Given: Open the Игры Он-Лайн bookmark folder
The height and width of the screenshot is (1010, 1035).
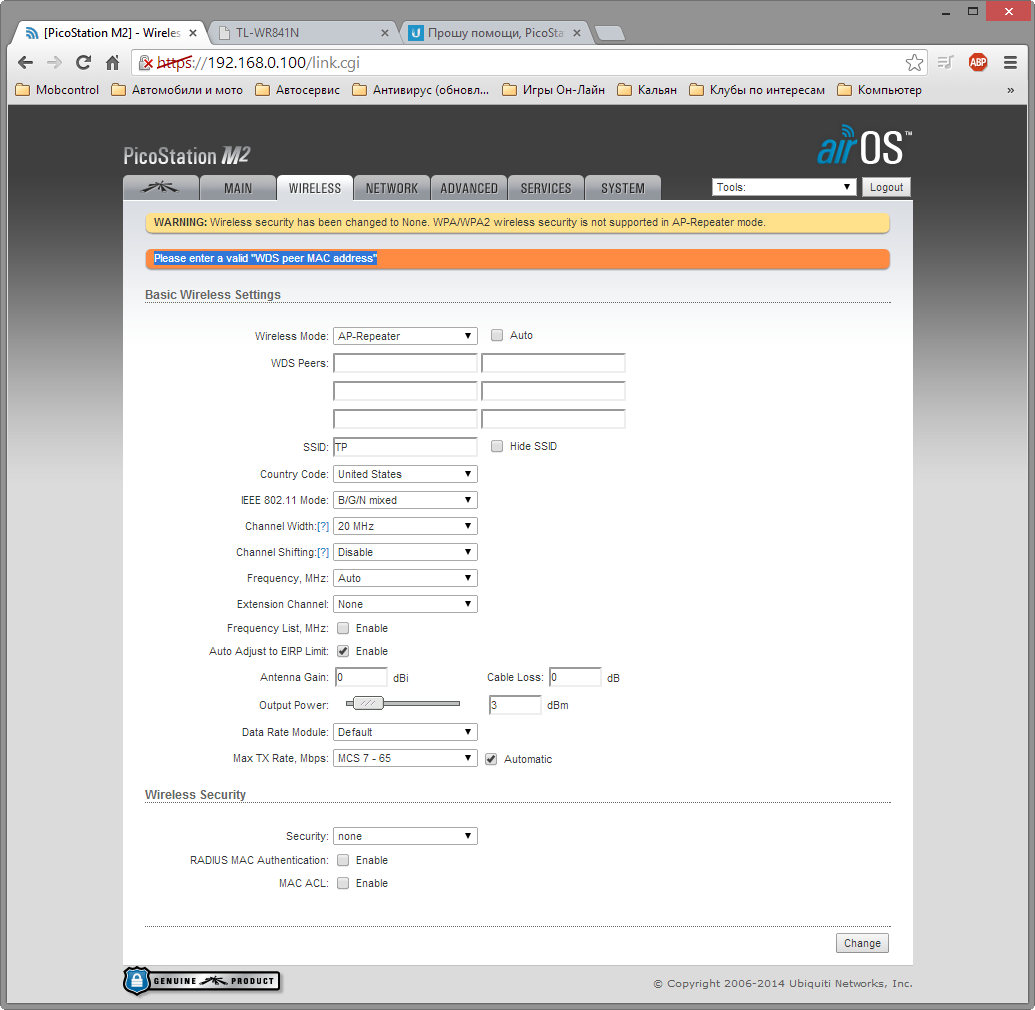Looking at the screenshot, I should tap(554, 90).
